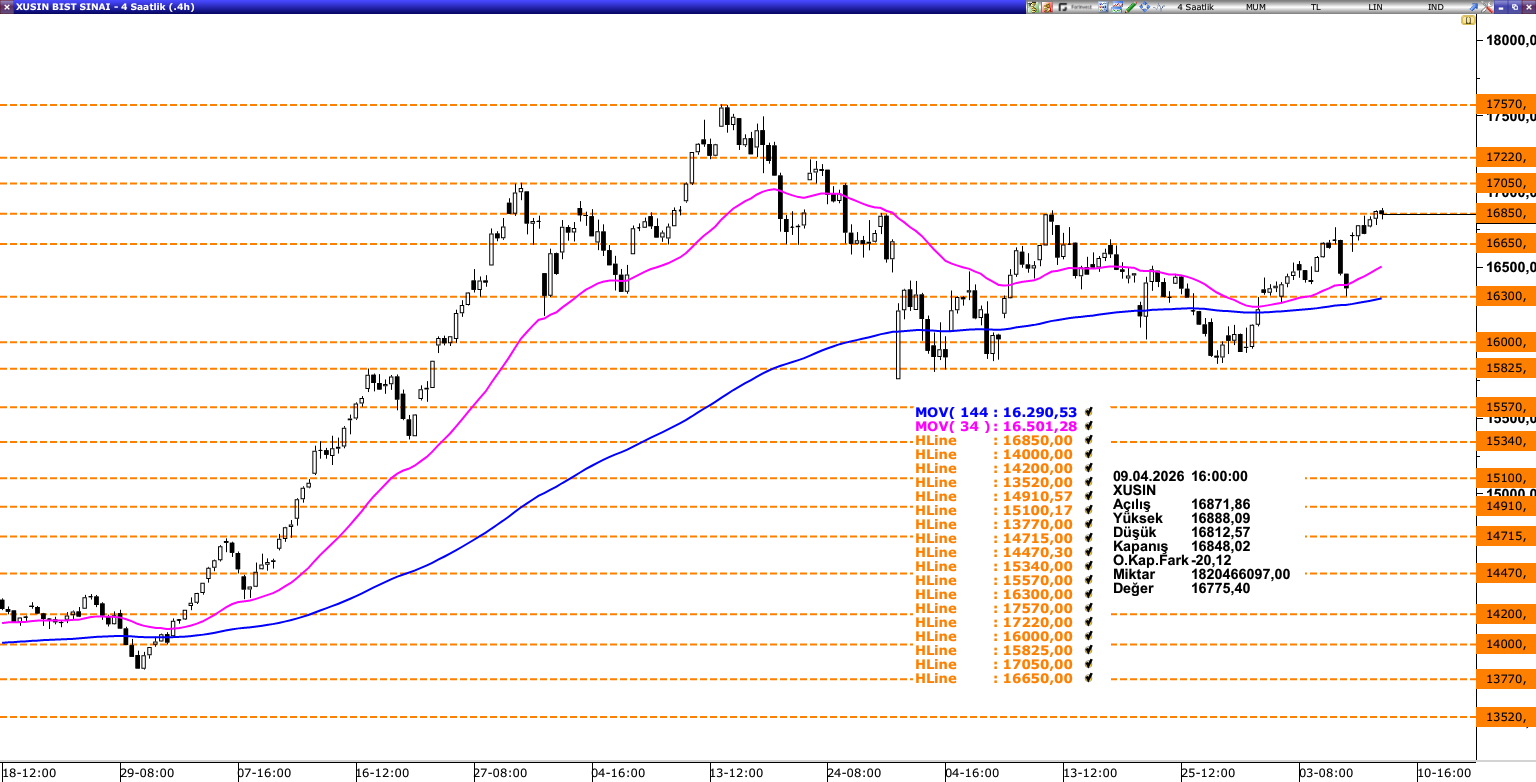Image resolution: width=1536 pixels, height=782 pixels.
Task: Open the wrench and screwdriver settings icon
Action: click(1487, 7)
